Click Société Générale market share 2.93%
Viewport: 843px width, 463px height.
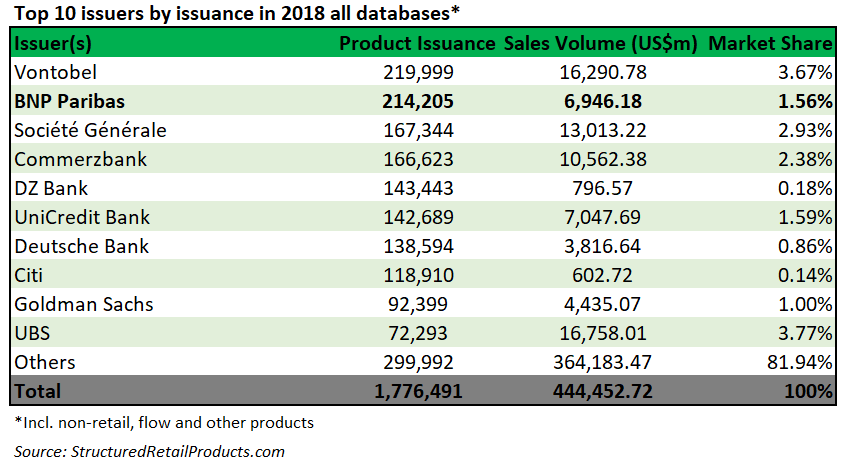pyautogui.click(x=805, y=131)
